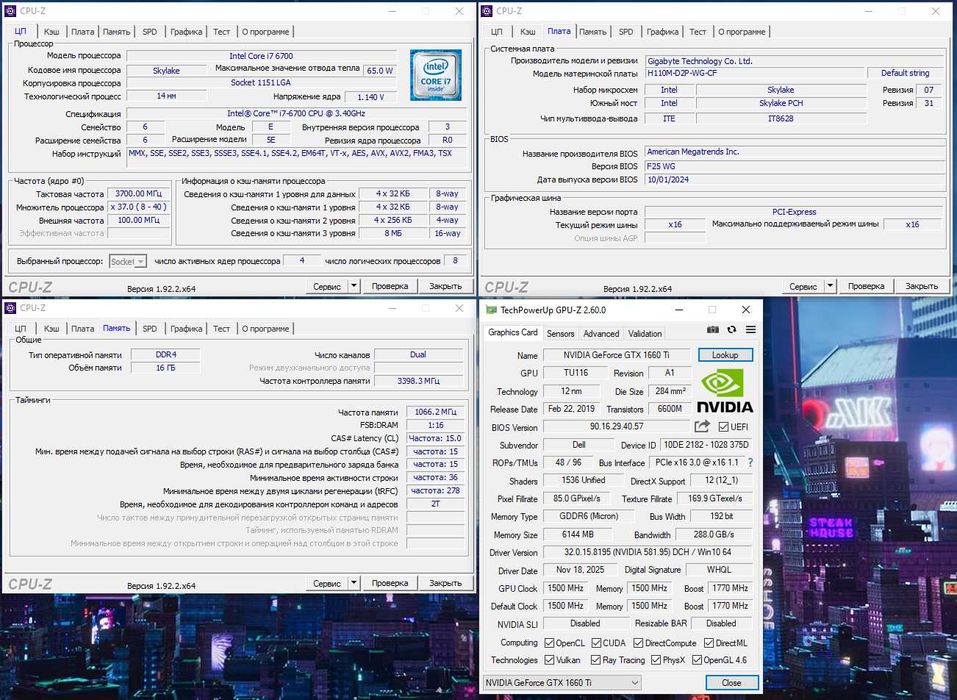Click the Skylake code name value in CPU window
The width and height of the screenshot is (957, 700).
point(166,71)
